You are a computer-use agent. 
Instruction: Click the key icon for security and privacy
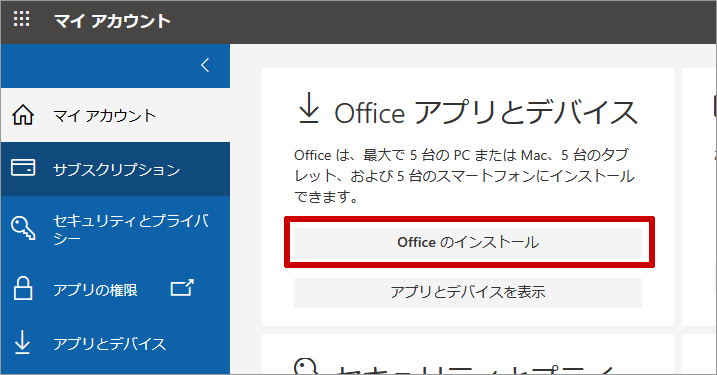point(23,228)
